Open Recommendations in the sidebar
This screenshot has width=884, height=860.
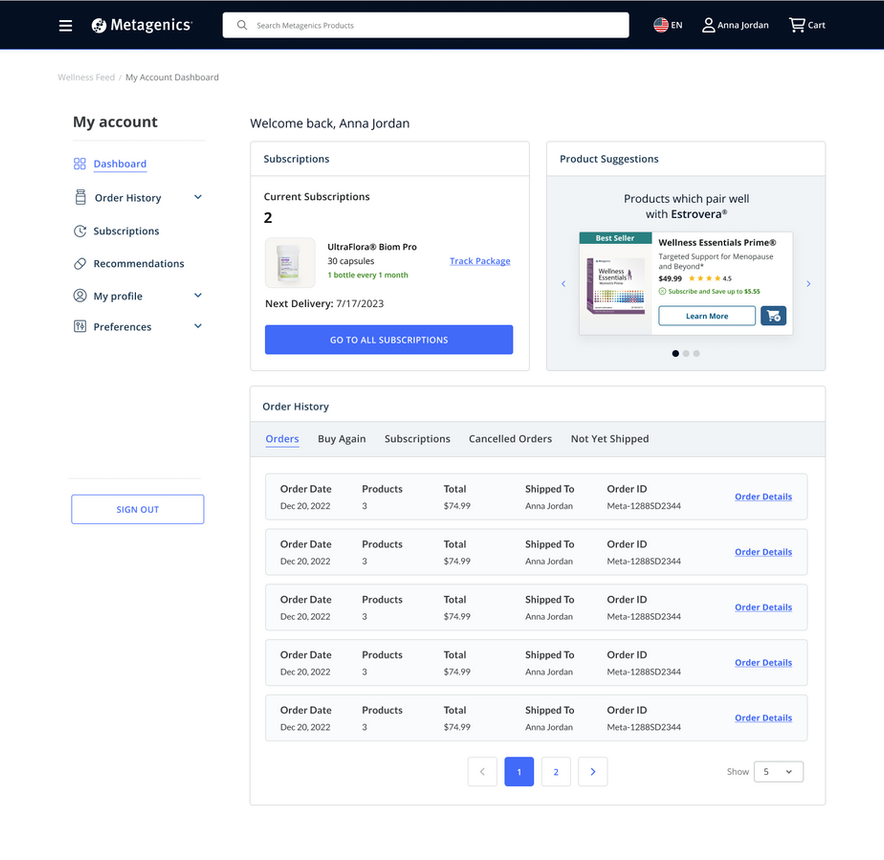[139, 263]
